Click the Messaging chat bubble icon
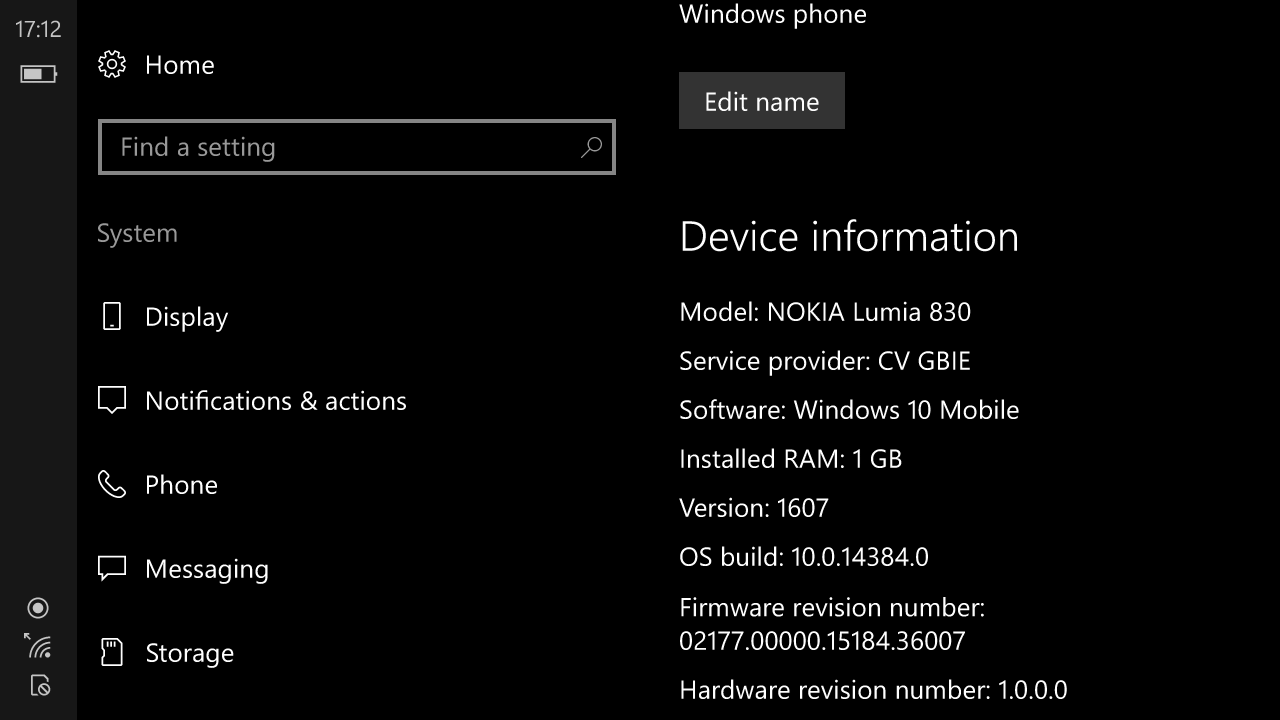Screen dimensions: 1280x720 click(x=111, y=569)
